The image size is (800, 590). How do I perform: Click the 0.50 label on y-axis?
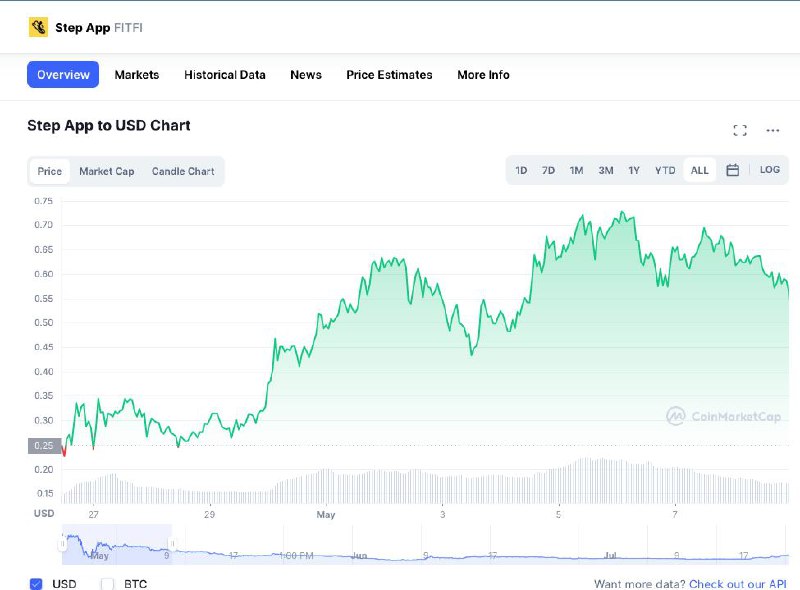[43, 323]
